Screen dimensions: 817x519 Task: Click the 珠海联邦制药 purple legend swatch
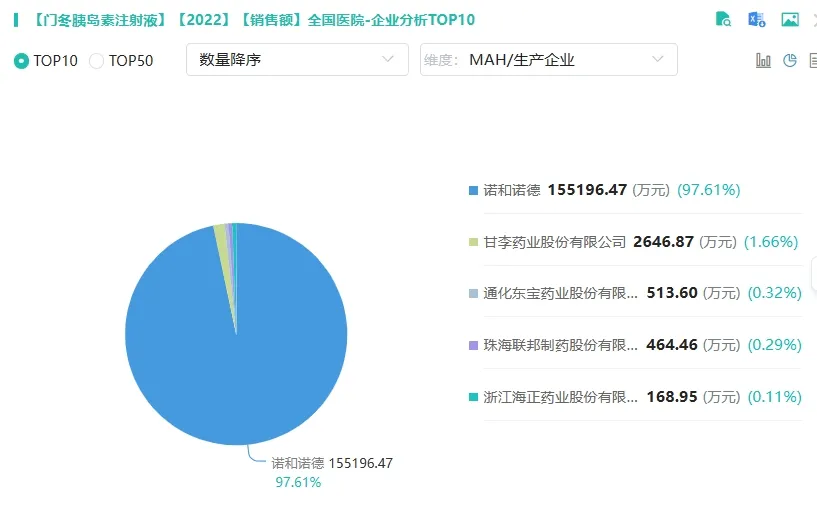[x=473, y=345]
